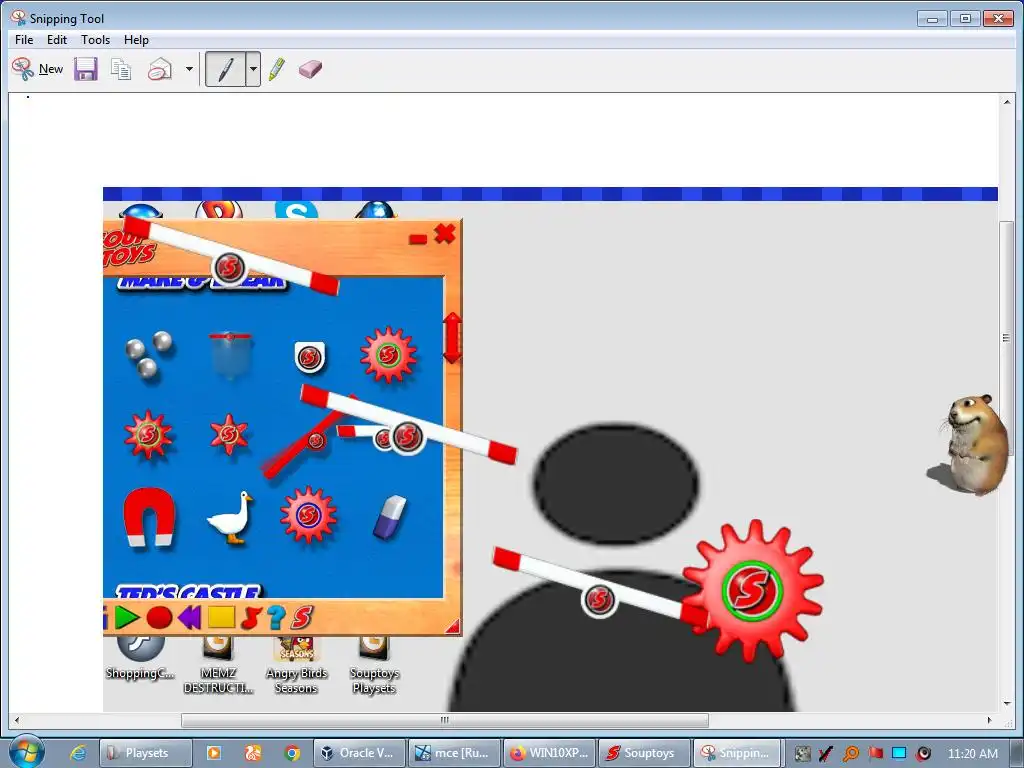Toggle the red music note in Souptoys
The height and width of the screenshot is (768, 1024).
click(251, 617)
